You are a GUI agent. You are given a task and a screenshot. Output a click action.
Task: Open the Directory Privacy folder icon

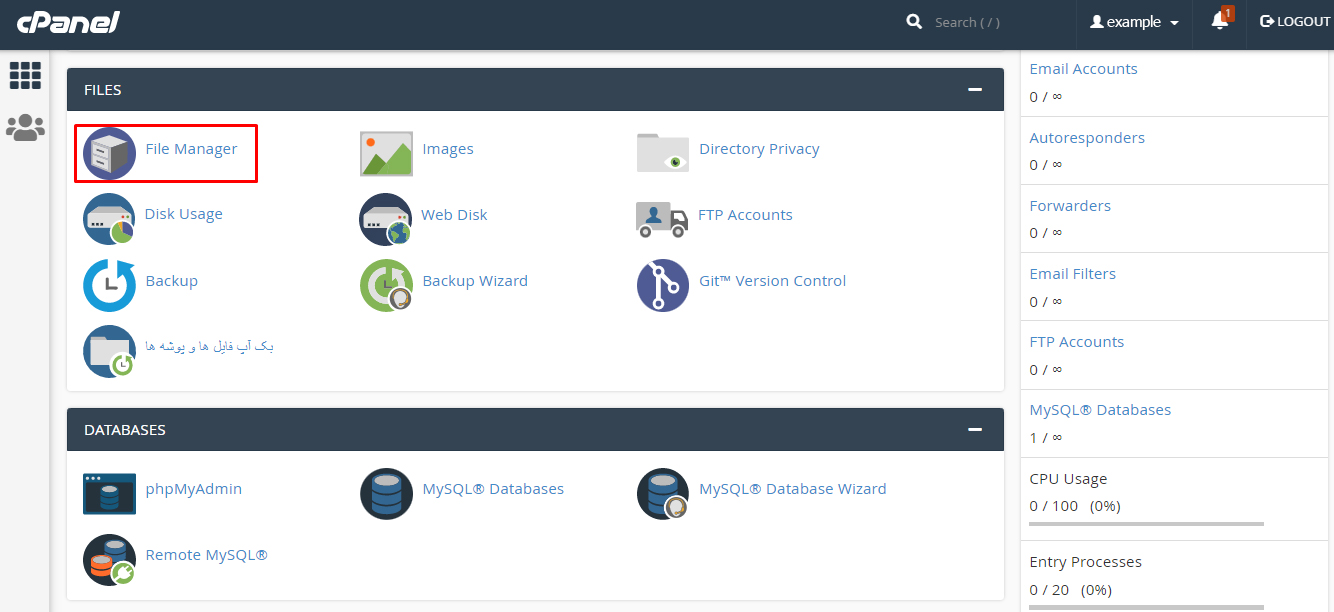[x=663, y=153]
